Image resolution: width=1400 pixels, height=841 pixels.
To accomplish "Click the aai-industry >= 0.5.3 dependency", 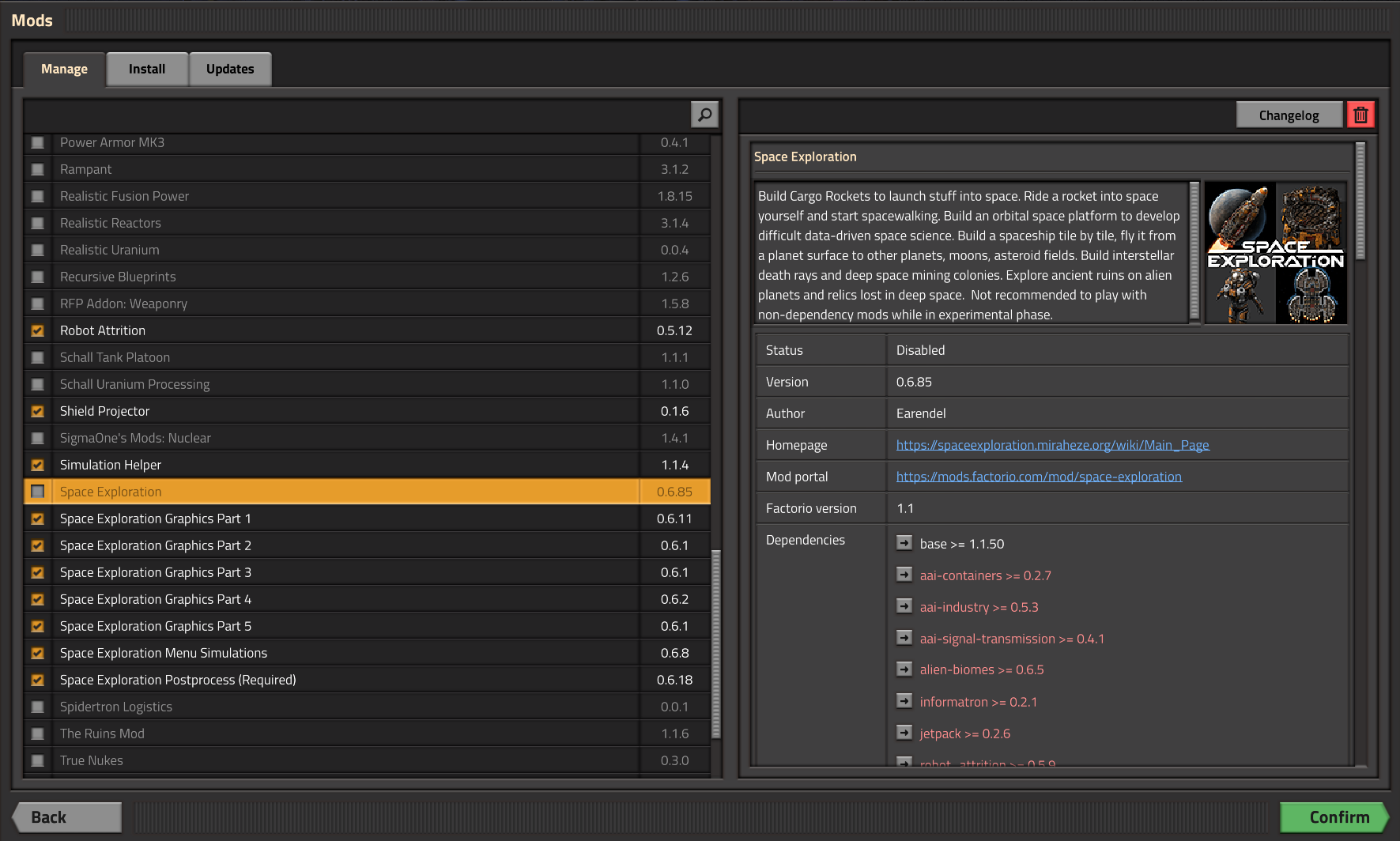I will coord(979,607).
